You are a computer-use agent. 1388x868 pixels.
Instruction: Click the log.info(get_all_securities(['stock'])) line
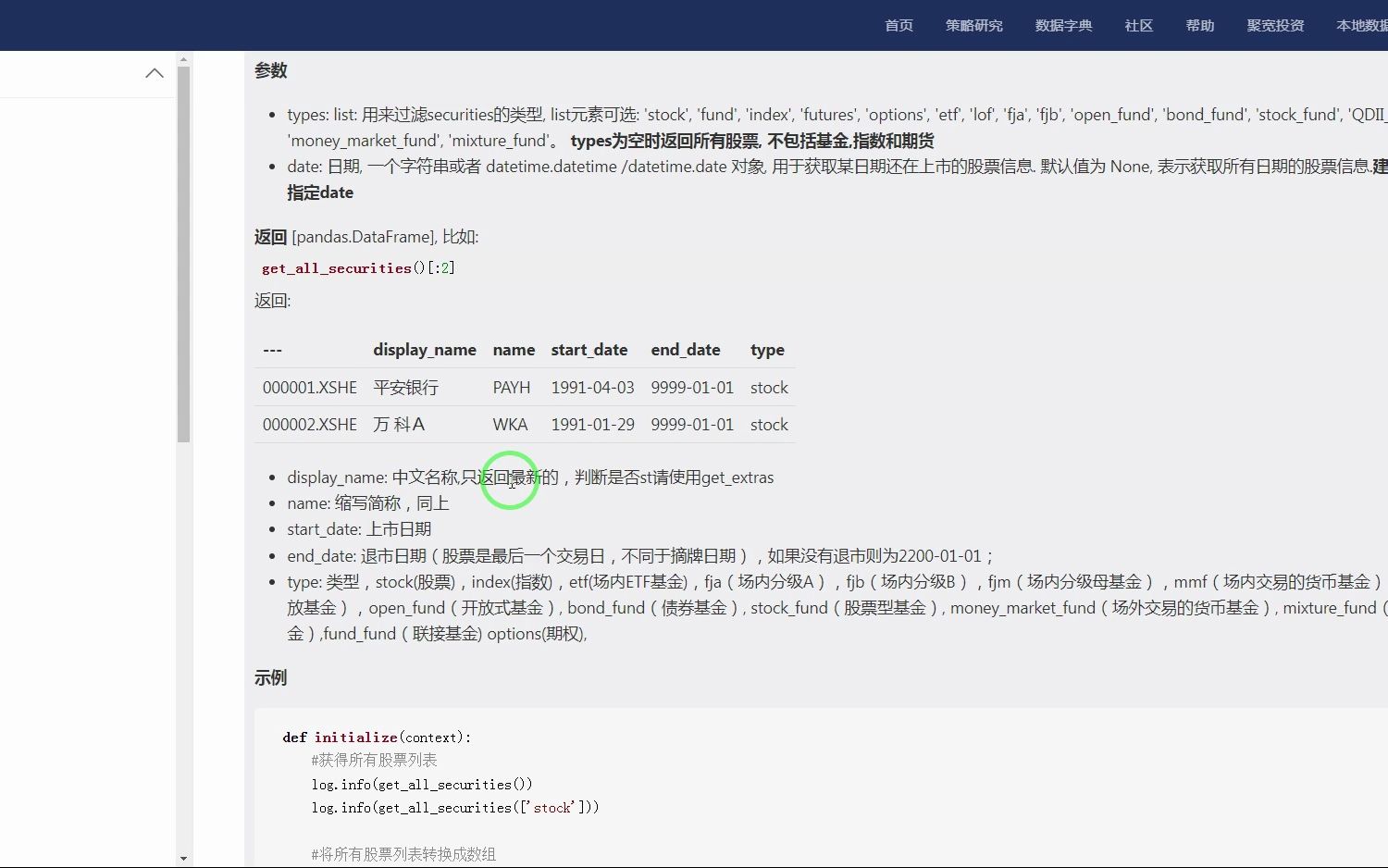click(455, 807)
